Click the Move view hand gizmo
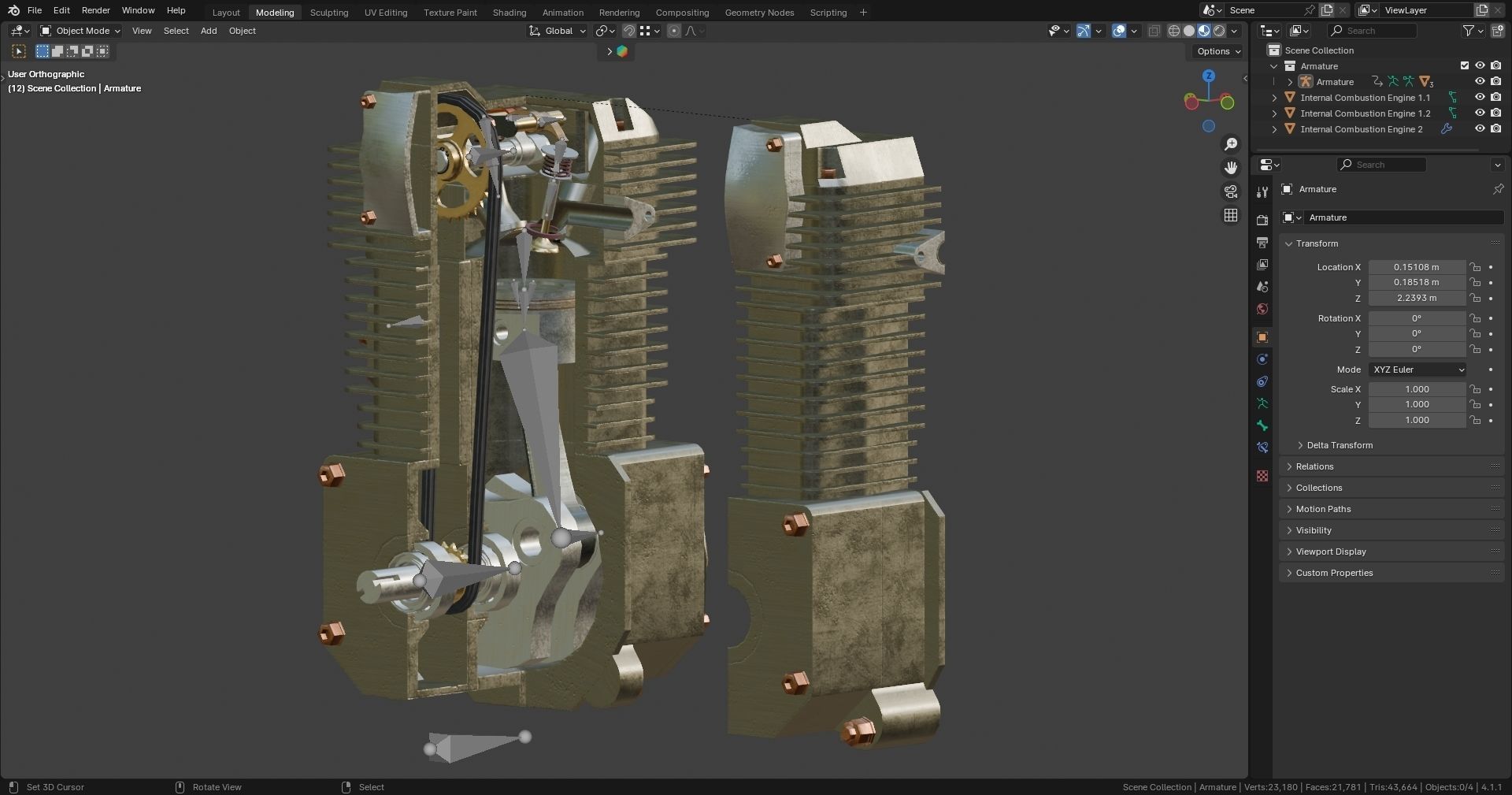This screenshot has width=1512, height=795. 1231,168
